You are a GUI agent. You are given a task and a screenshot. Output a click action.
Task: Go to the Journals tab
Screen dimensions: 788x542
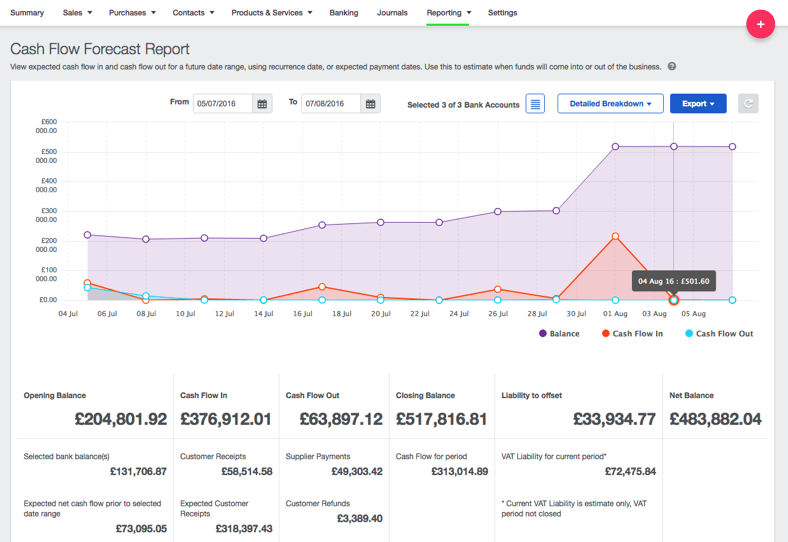[x=392, y=13]
